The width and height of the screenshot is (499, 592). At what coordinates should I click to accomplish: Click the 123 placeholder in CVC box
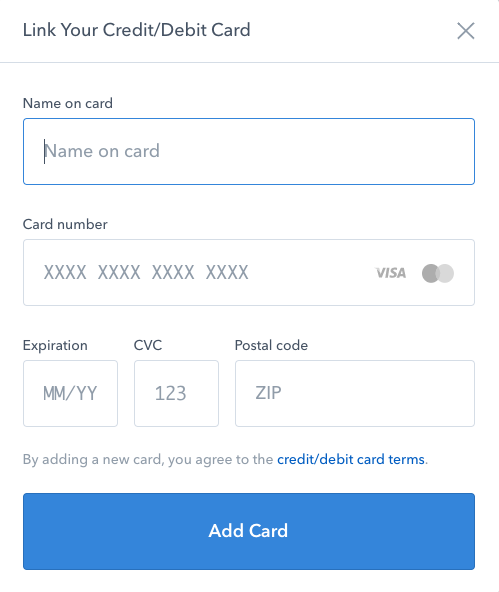(171, 393)
